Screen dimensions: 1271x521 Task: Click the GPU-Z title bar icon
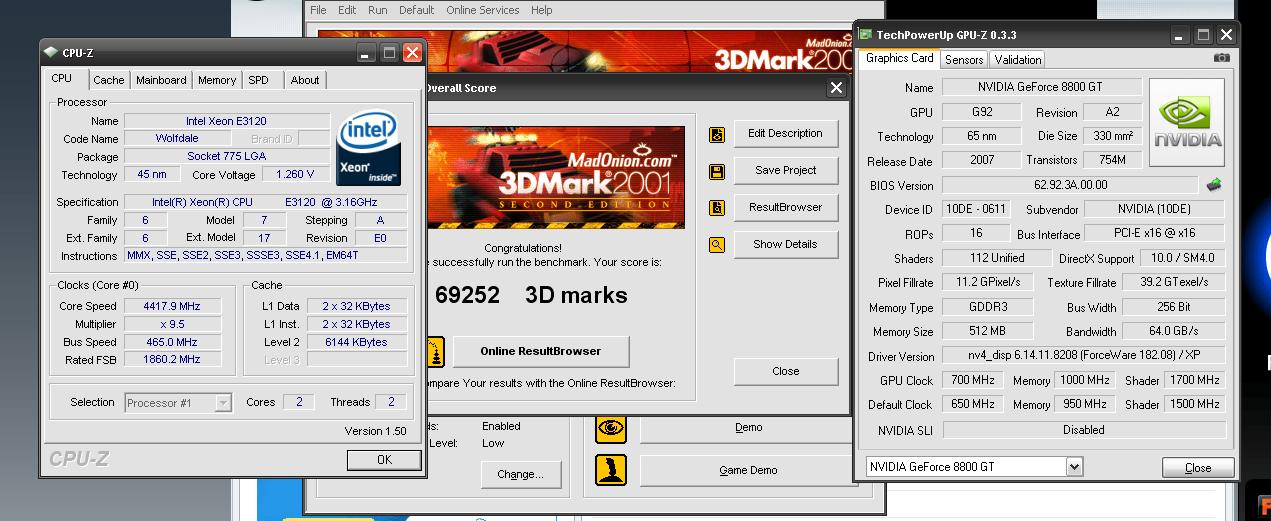[866, 35]
